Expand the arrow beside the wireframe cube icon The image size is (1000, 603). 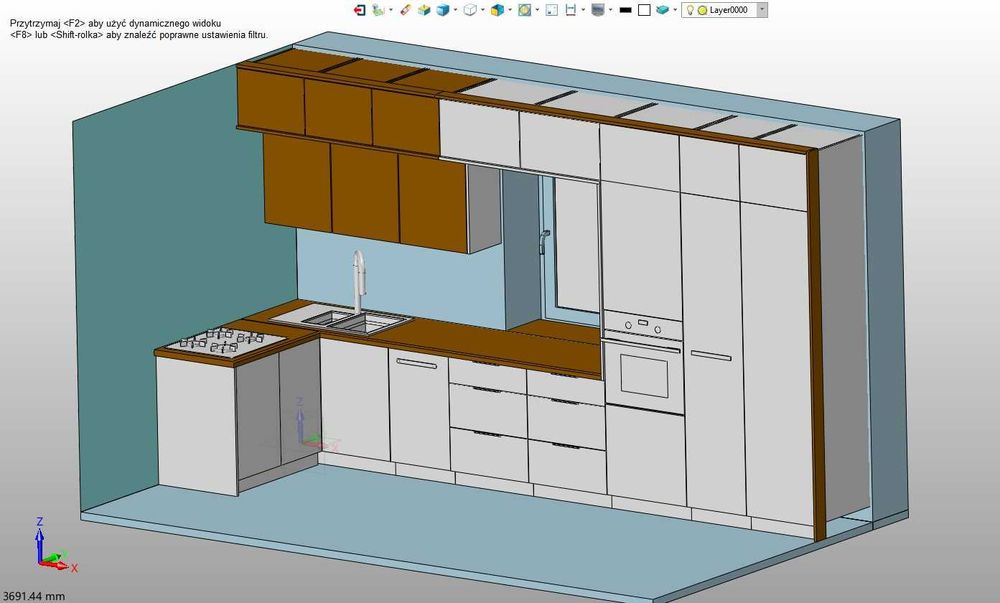point(482,10)
